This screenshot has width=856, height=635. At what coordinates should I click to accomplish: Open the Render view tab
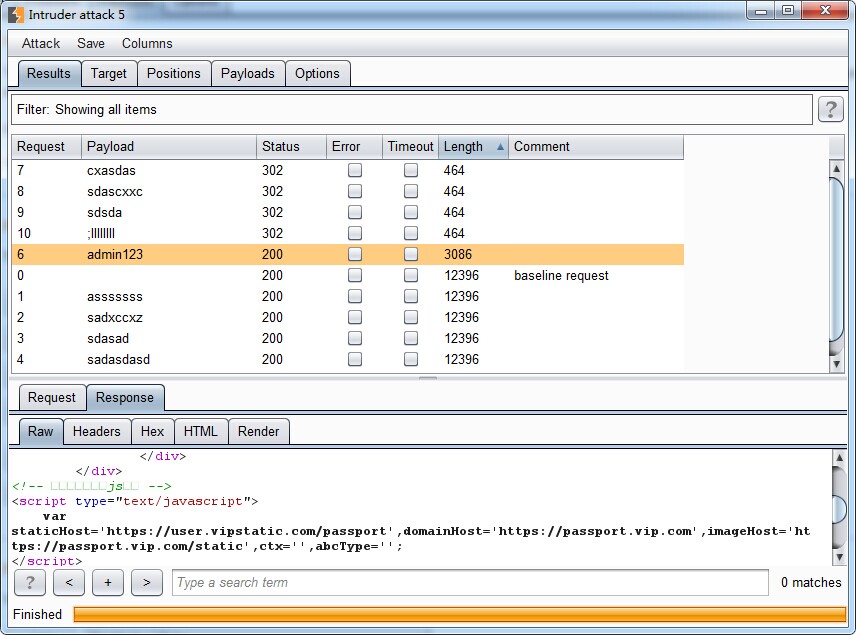tap(259, 431)
